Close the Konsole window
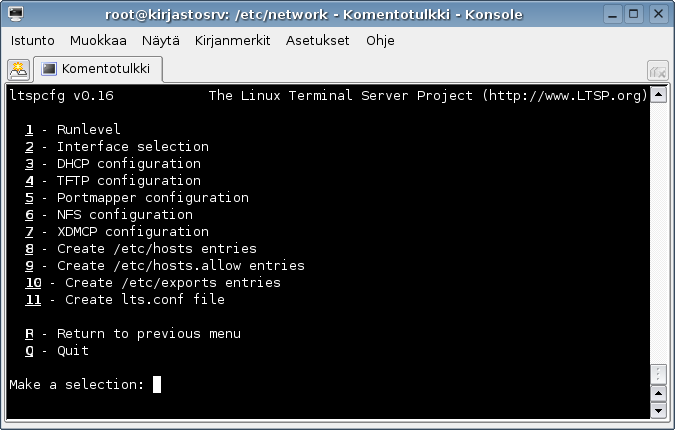 point(659,14)
